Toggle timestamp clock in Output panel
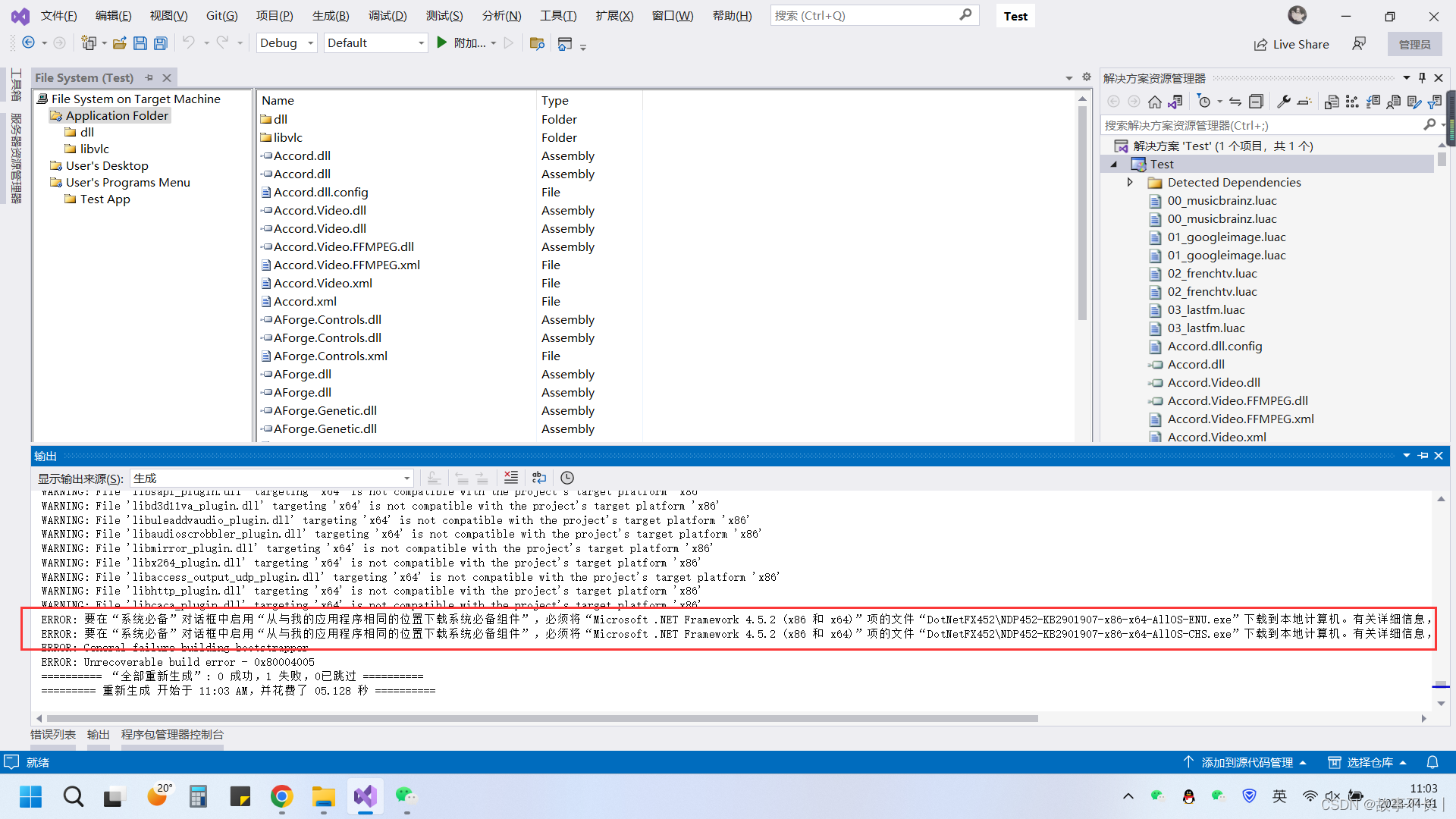This screenshot has height=819, width=1456. (567, 478)
